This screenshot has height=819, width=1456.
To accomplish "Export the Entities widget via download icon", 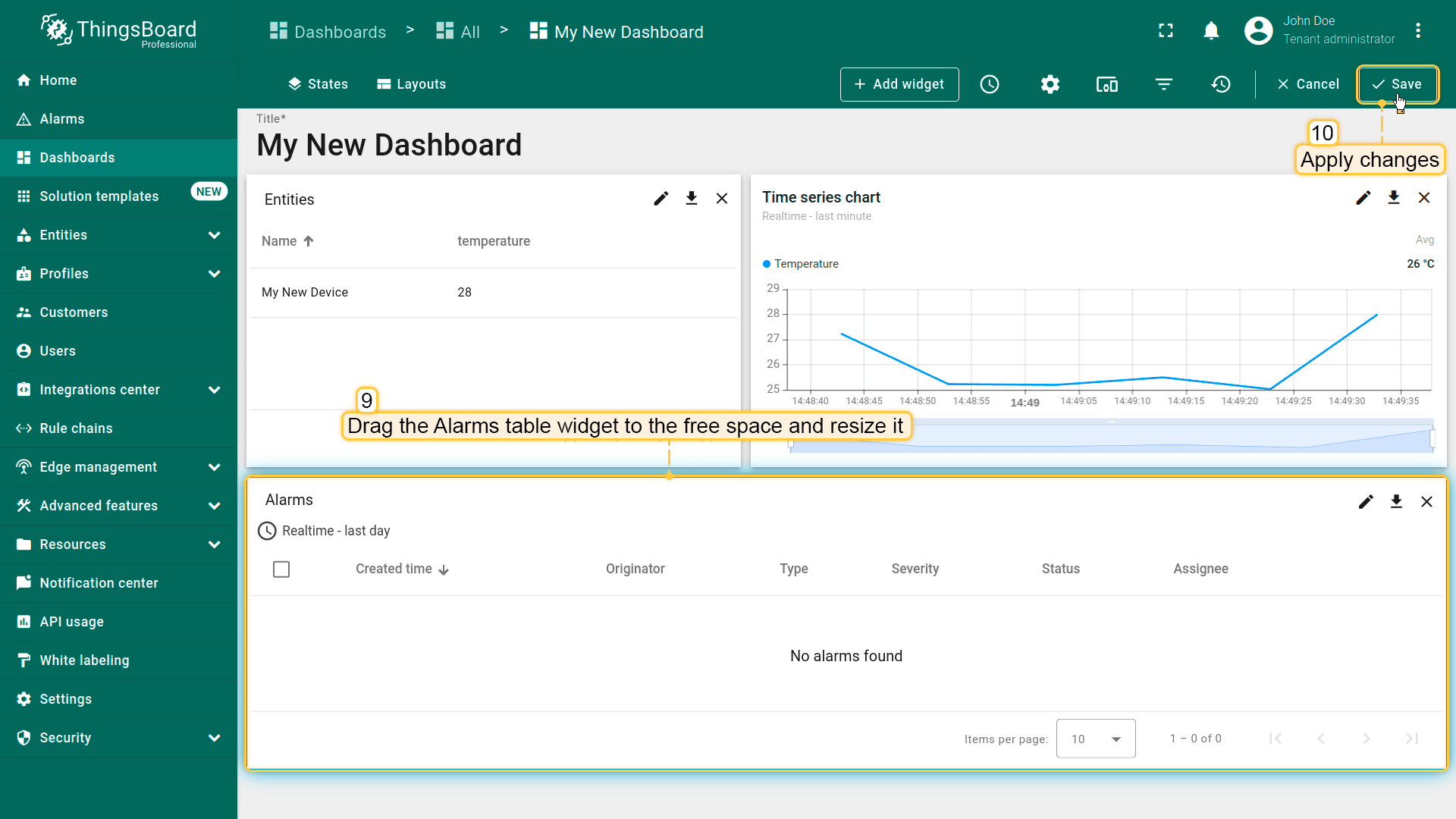I will (x=692, y=199).
